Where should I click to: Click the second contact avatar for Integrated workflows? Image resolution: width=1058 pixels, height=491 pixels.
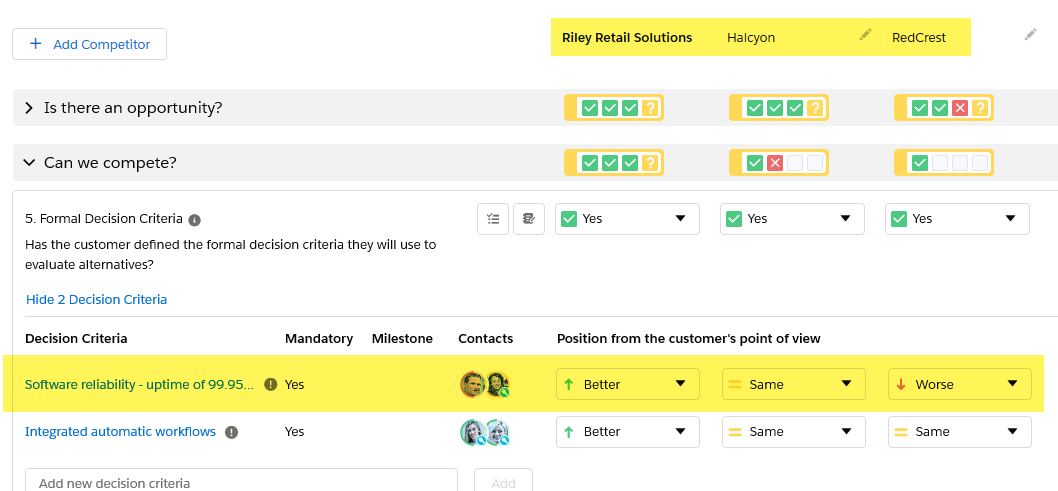(497, 433)
